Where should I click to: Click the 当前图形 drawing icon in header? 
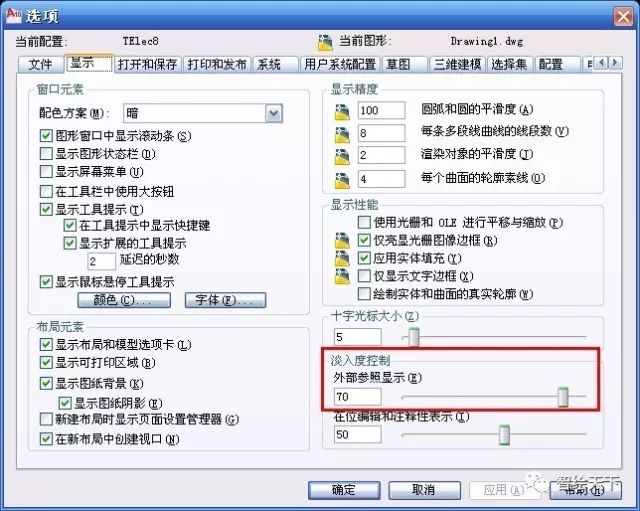pyautogui.click(x=325, y=42)
